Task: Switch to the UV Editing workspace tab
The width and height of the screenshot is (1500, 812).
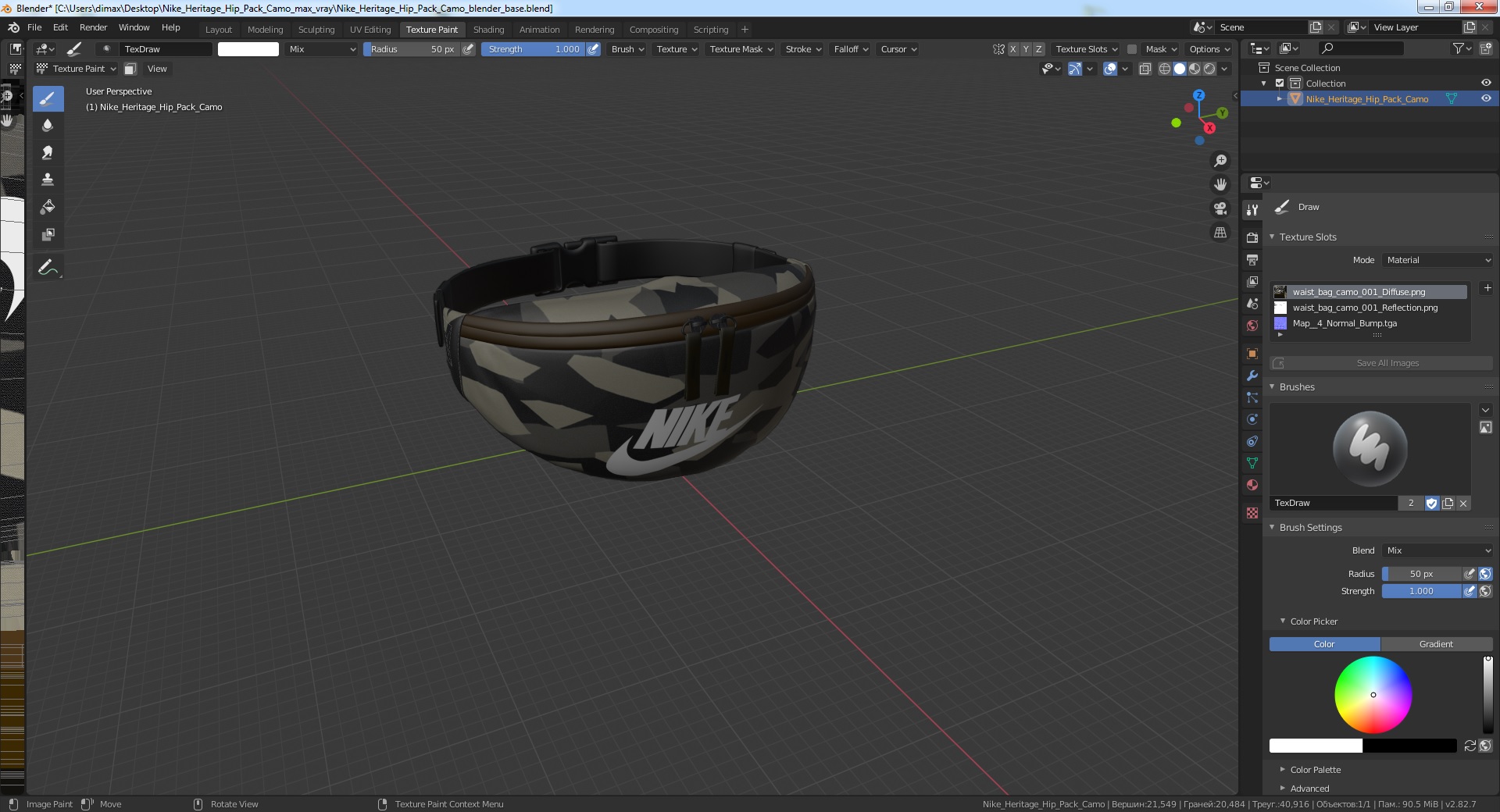Action: 370,30
